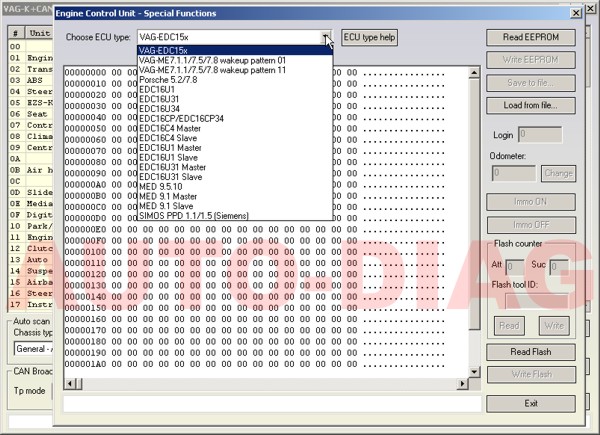Click hex row address 000000E0
The image size is (600, 435).
85,230
